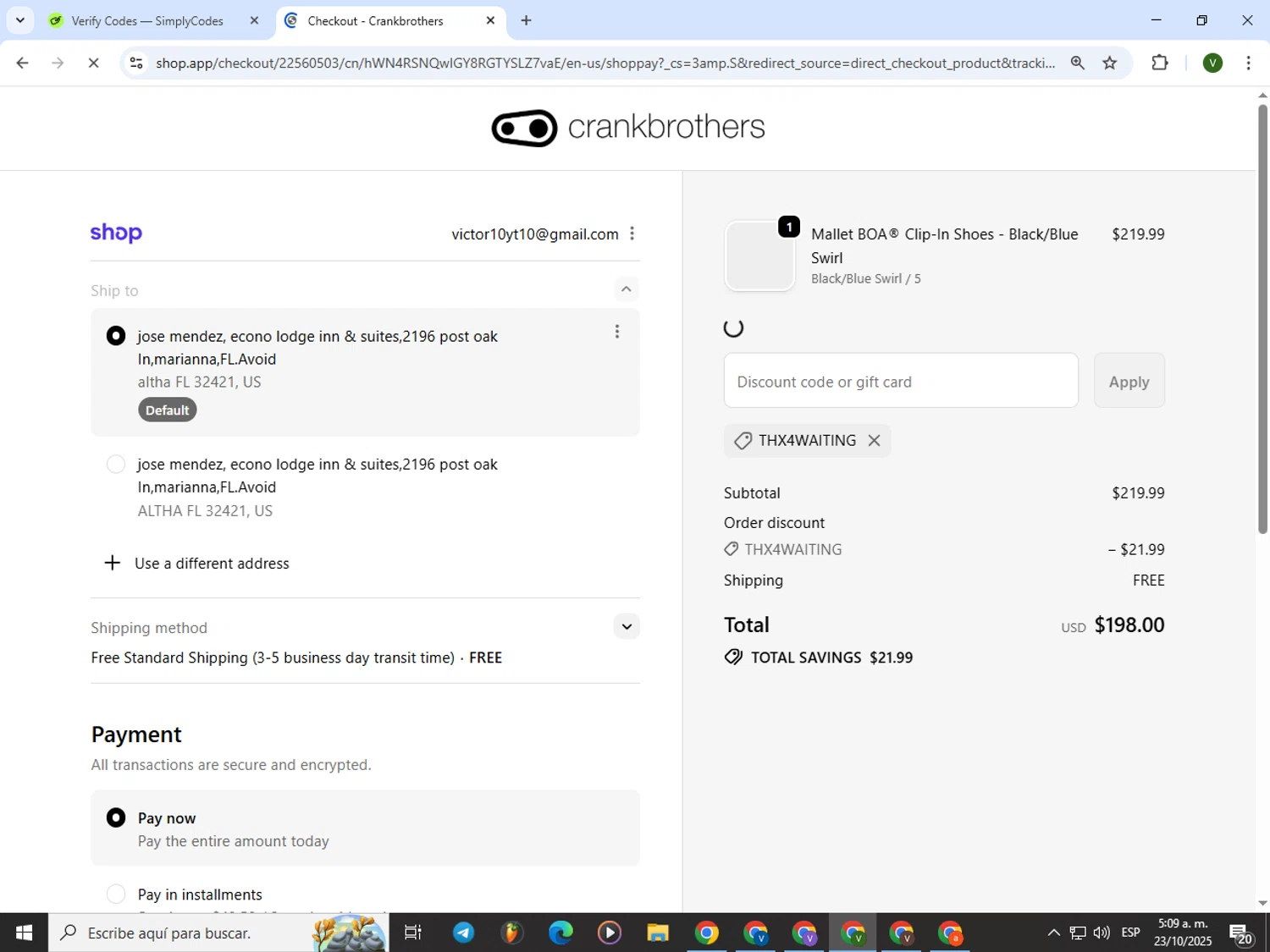
Task: Expand the Shipping method section
Action: tap(627, 626)
